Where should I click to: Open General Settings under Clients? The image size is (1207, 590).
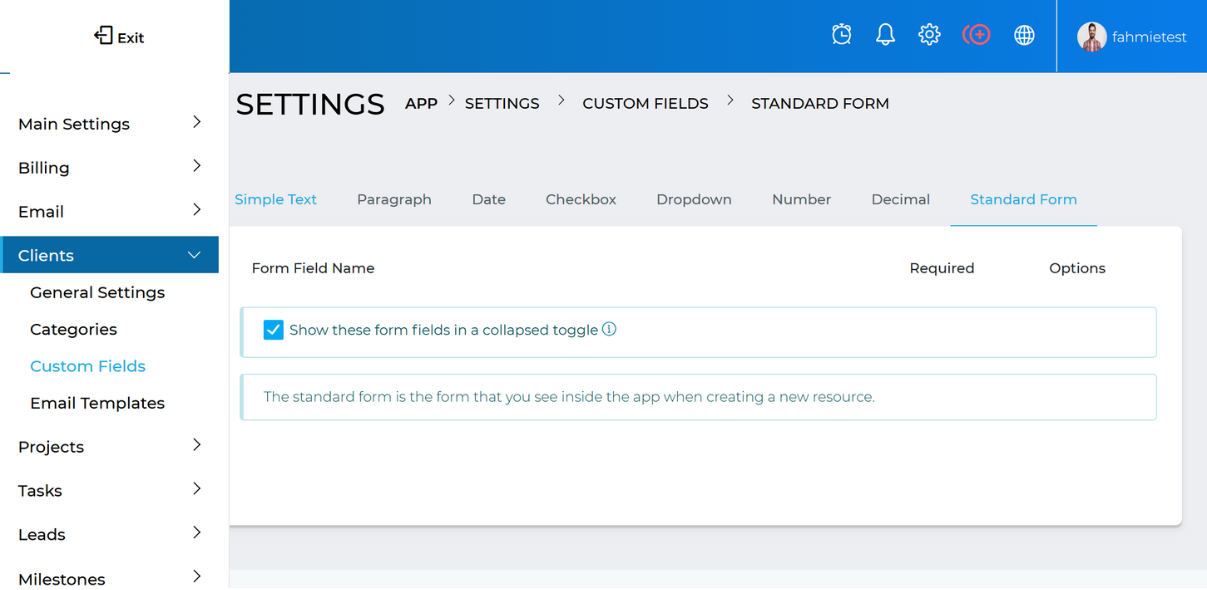97,293
